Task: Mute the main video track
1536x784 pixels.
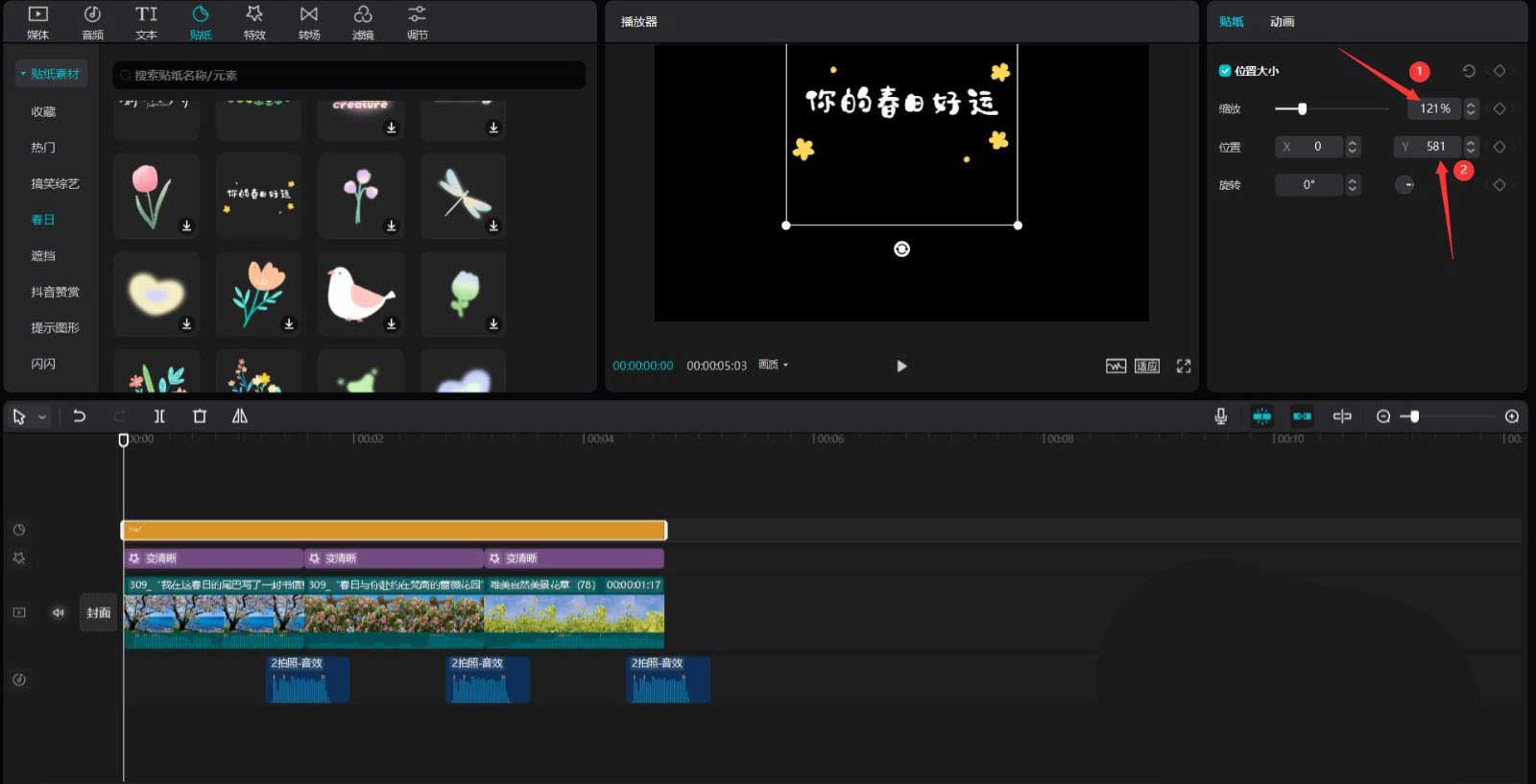Action: (59, 612)
